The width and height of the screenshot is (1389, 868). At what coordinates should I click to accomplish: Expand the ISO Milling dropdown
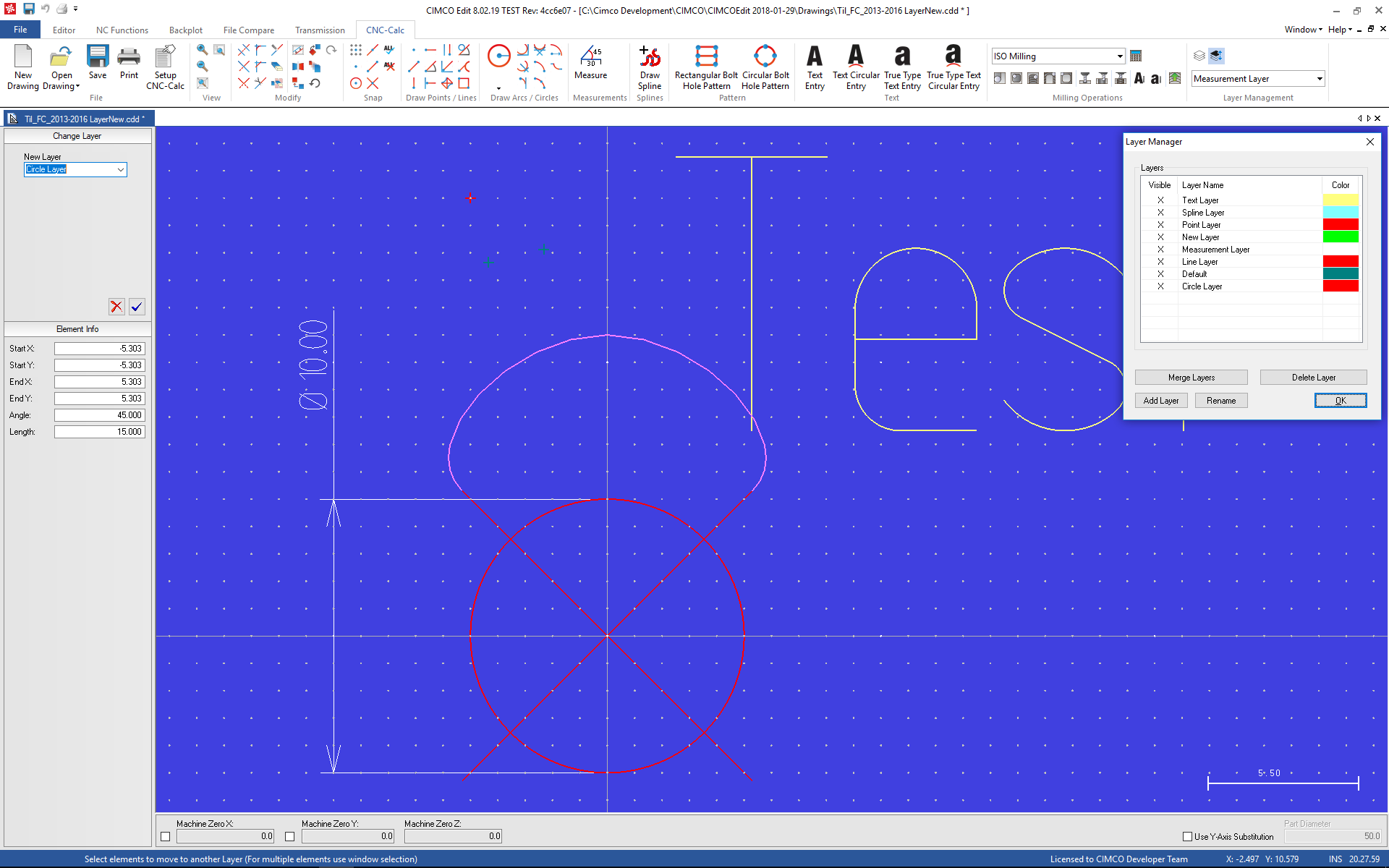1119,56
